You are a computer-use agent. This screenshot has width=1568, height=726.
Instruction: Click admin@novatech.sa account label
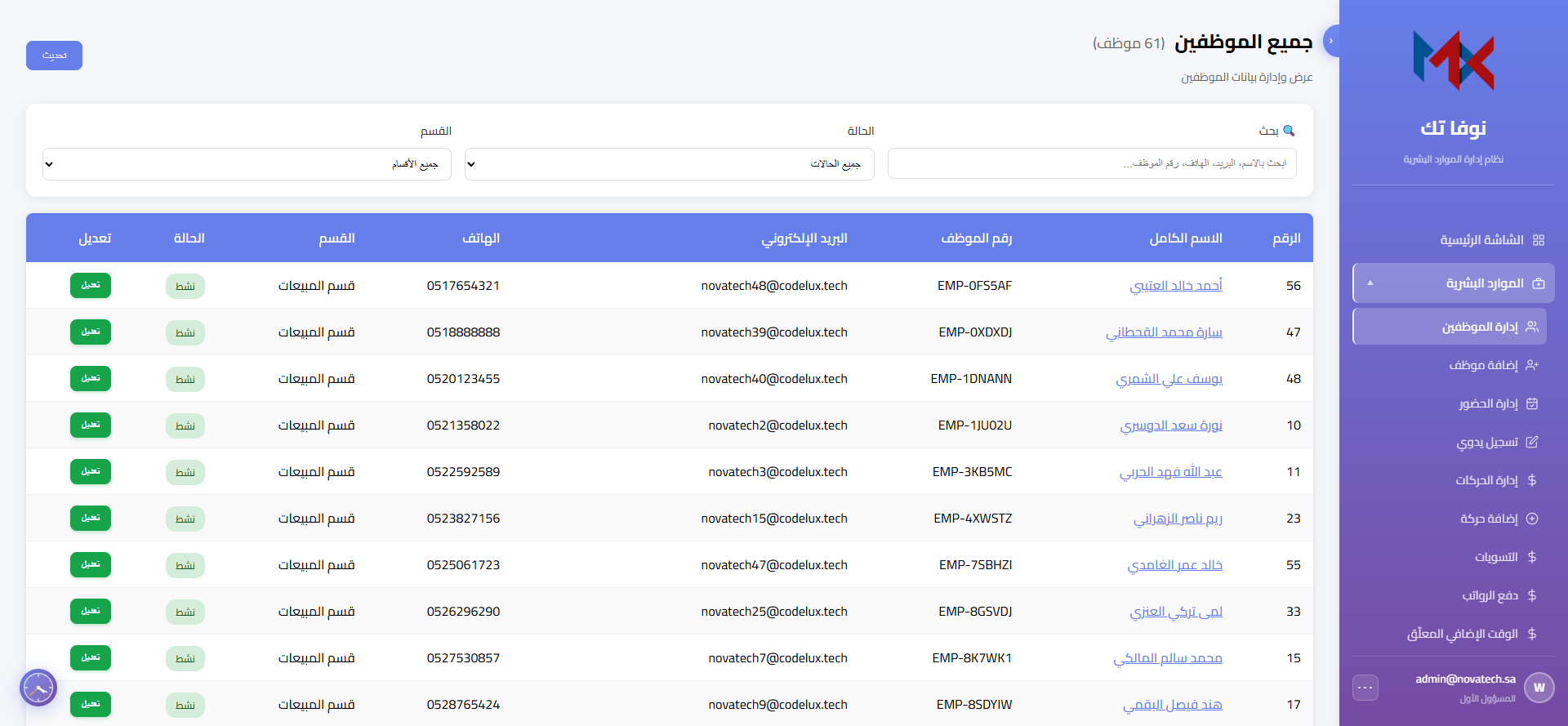(x=1465, y=679)
